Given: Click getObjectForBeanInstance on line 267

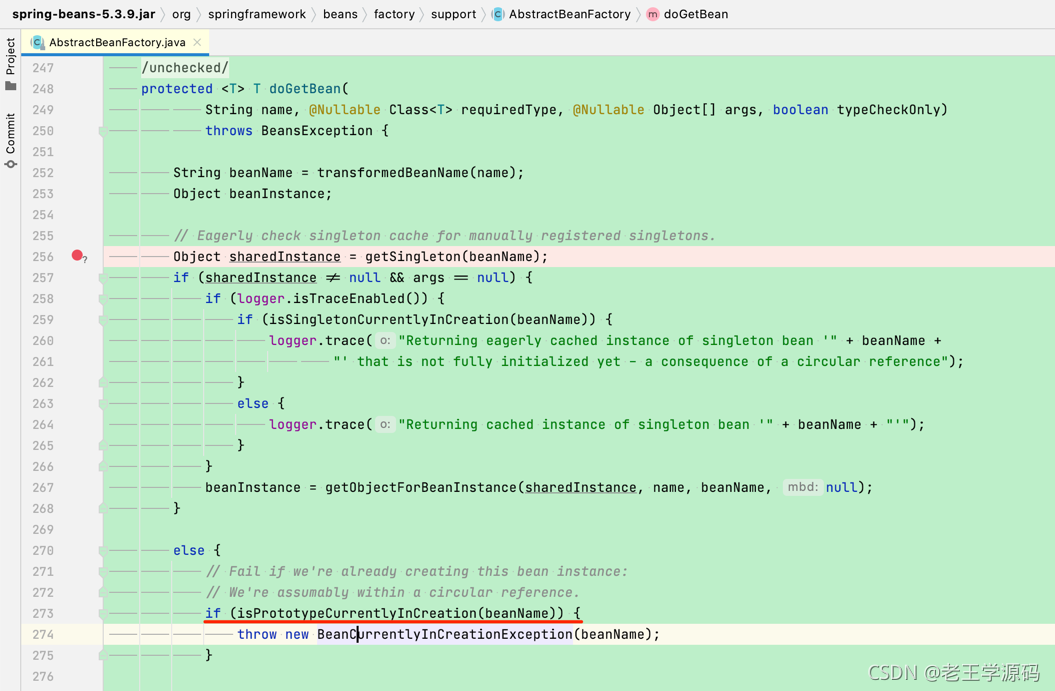Looking at the screenshot, I should pyautogui.click(x=421, y=487).
